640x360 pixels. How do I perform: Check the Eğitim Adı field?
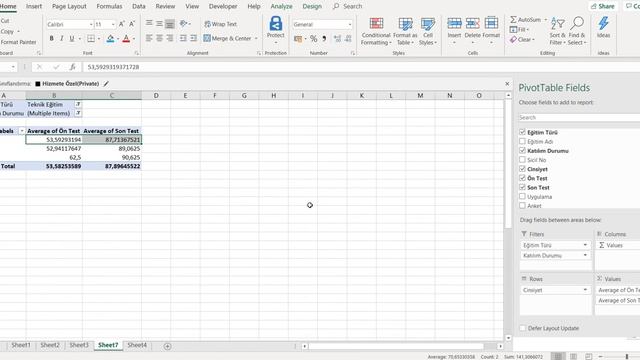coord(522,141)
